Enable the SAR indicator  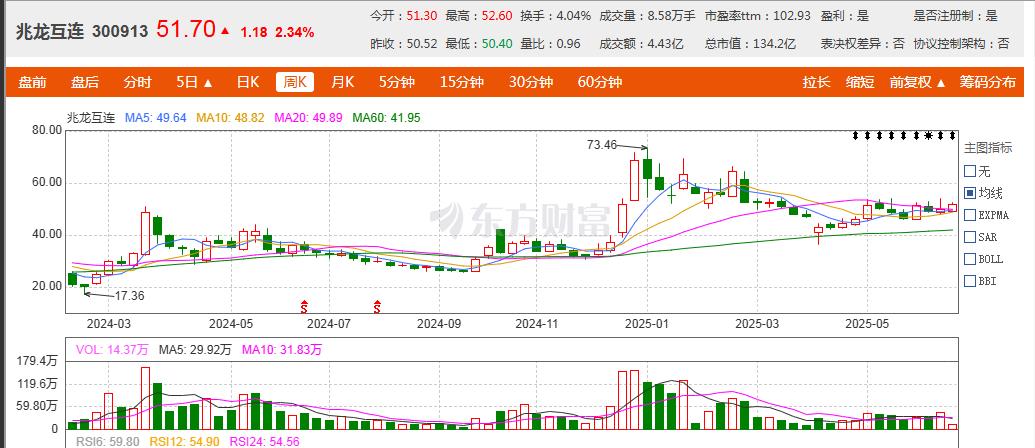coord(970,237)
